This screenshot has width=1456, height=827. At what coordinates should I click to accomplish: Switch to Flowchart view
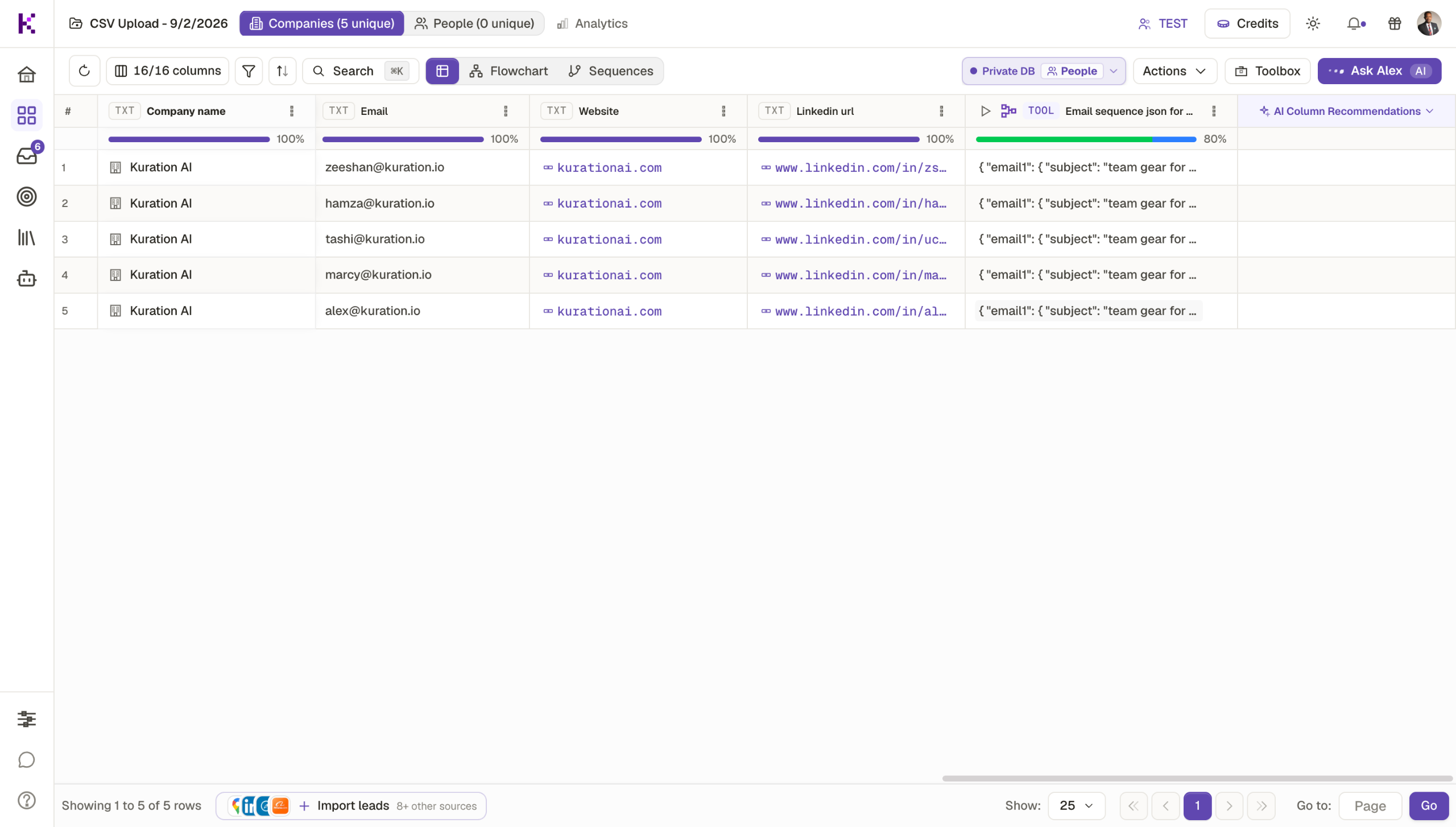[x=508, y=71]
